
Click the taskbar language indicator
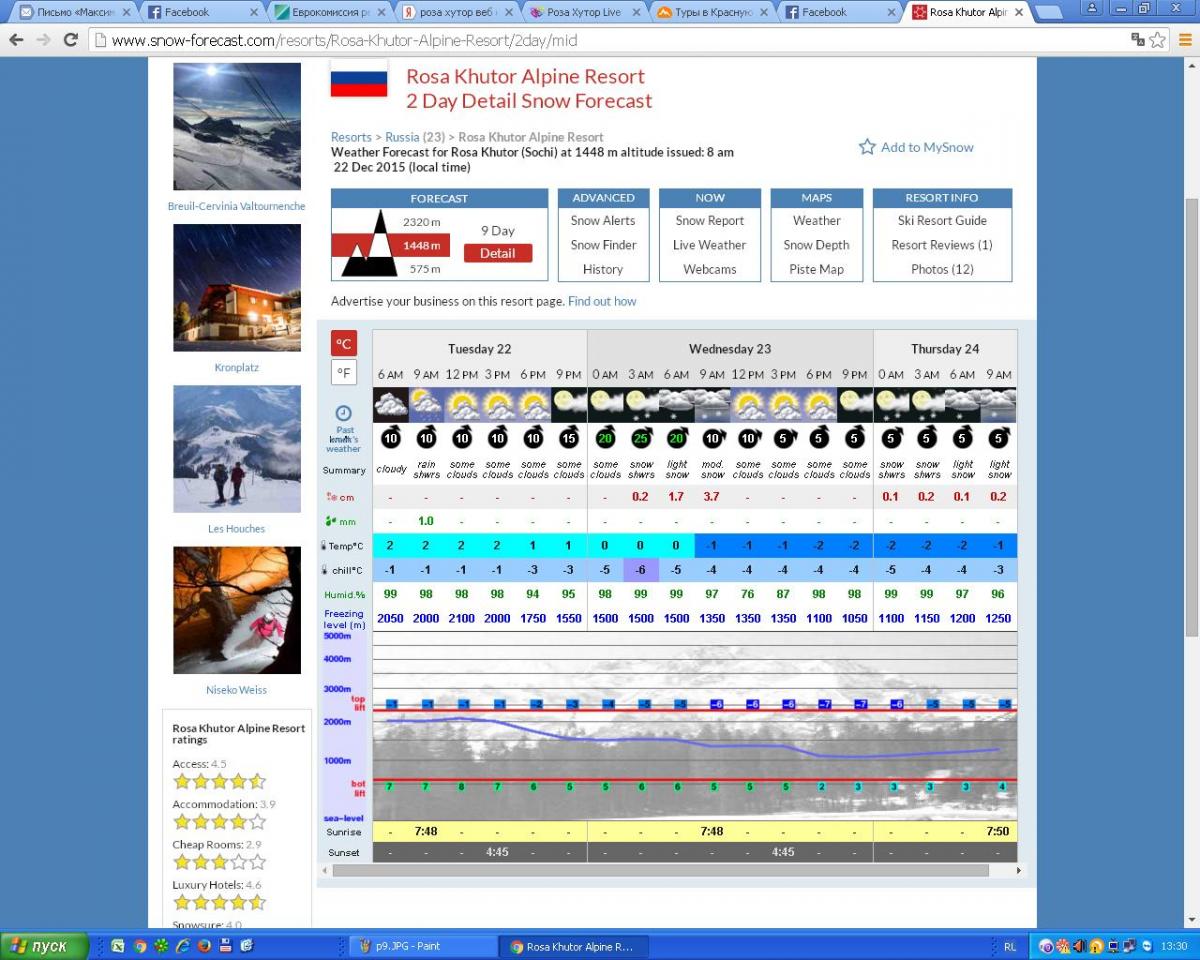click(1010, 946)
